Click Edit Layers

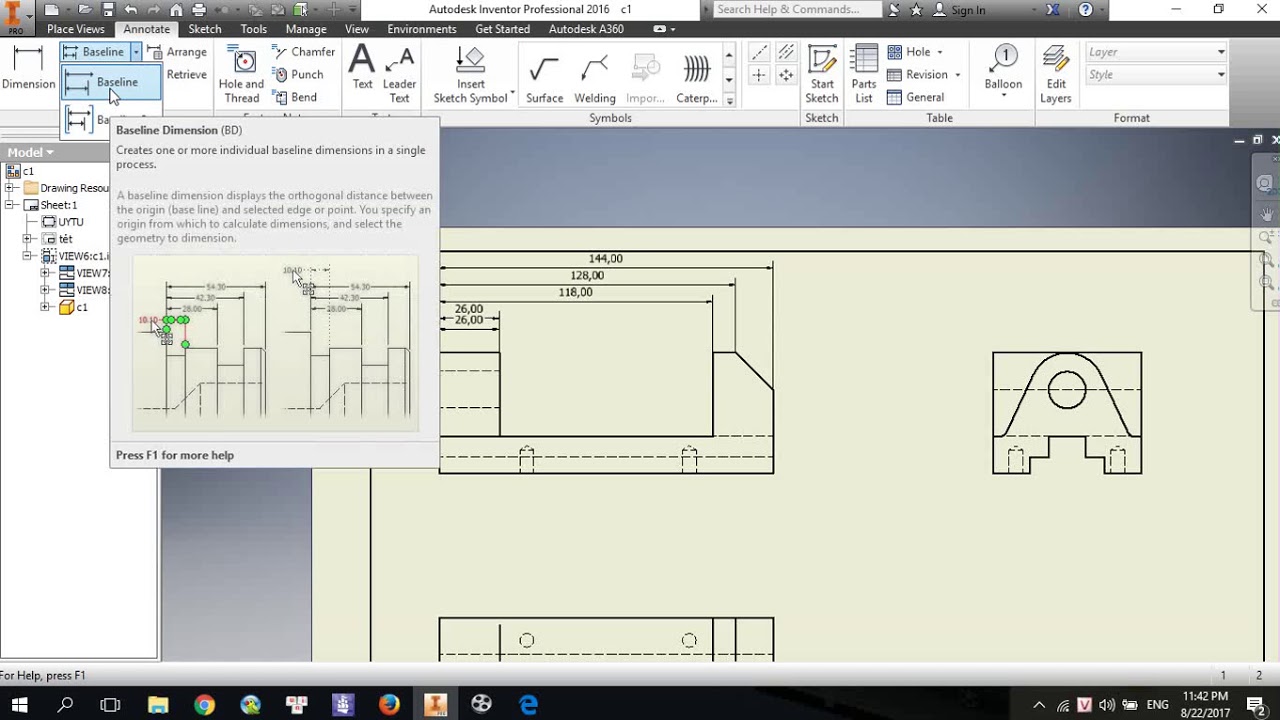pyautogui.click(x=1056, y=75)
